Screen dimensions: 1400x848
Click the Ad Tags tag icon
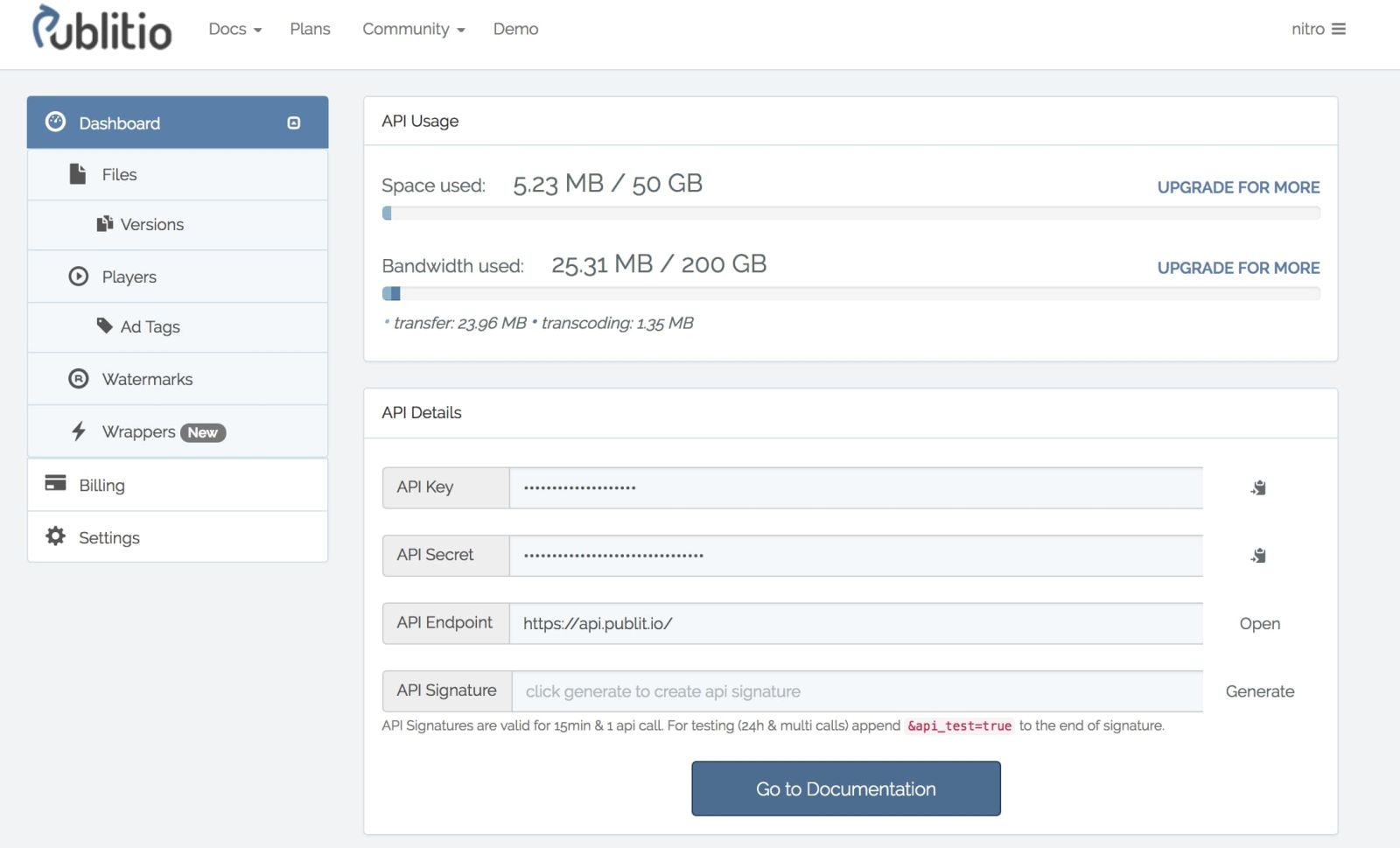click(105, 326)
